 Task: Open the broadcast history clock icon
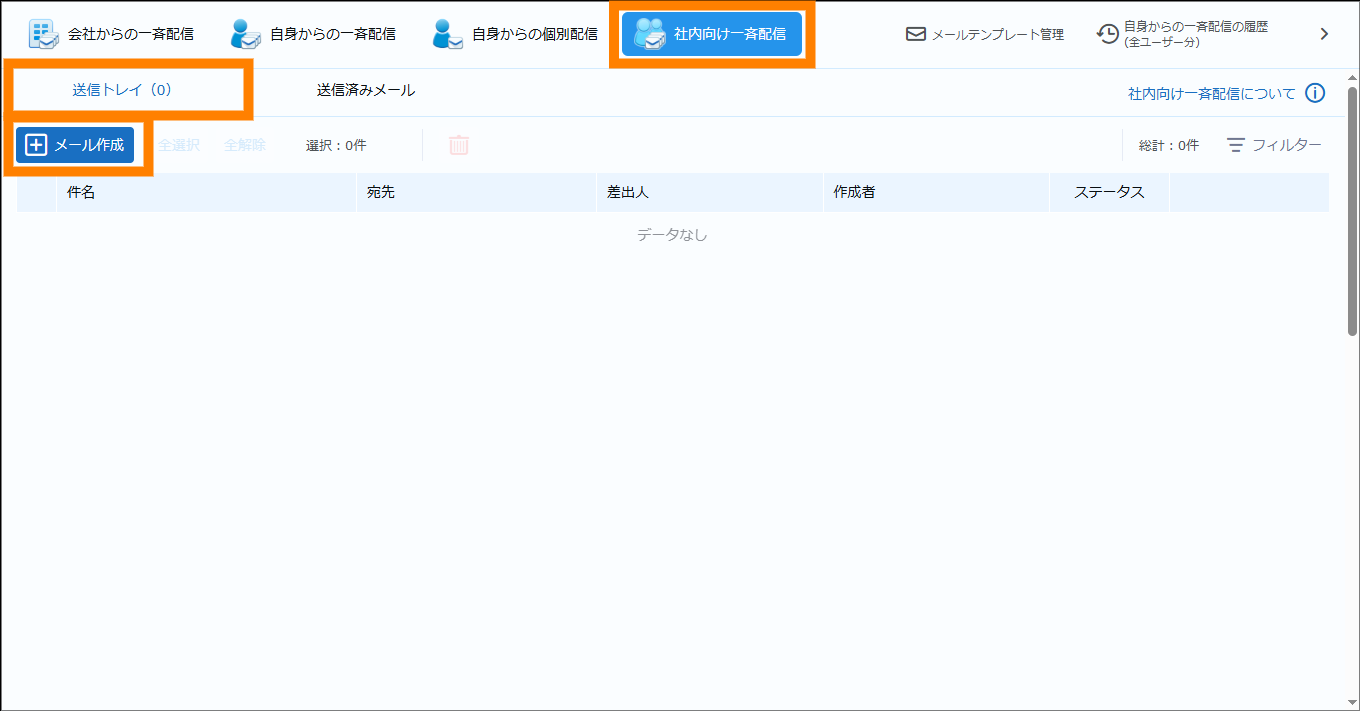[x=1108, y=34]
